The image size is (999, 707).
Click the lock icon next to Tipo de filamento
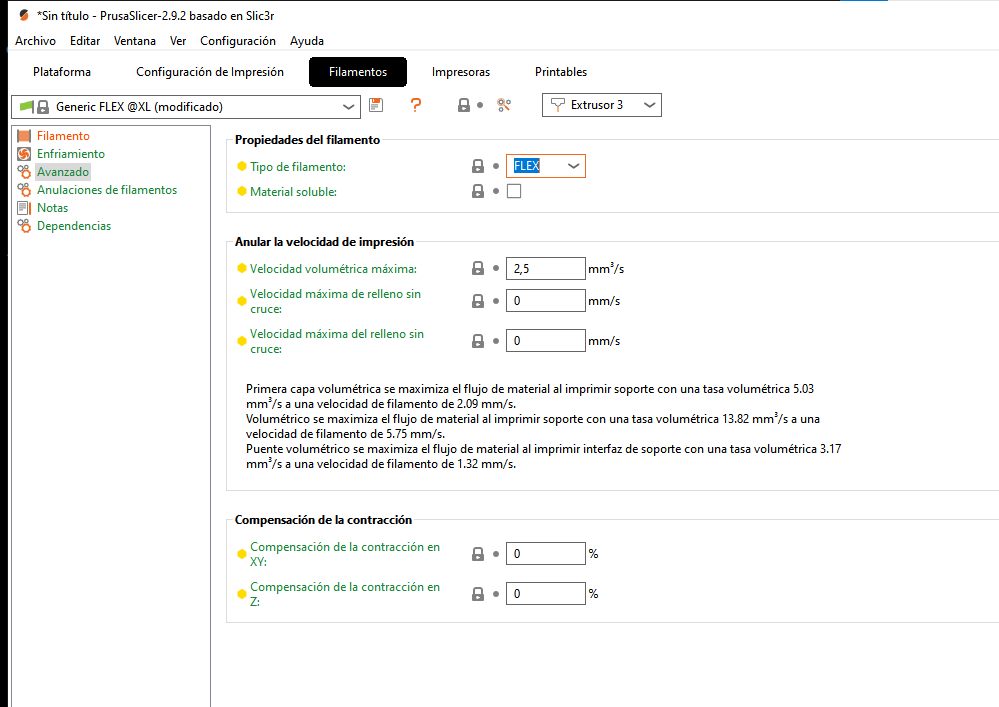(478, 166)
